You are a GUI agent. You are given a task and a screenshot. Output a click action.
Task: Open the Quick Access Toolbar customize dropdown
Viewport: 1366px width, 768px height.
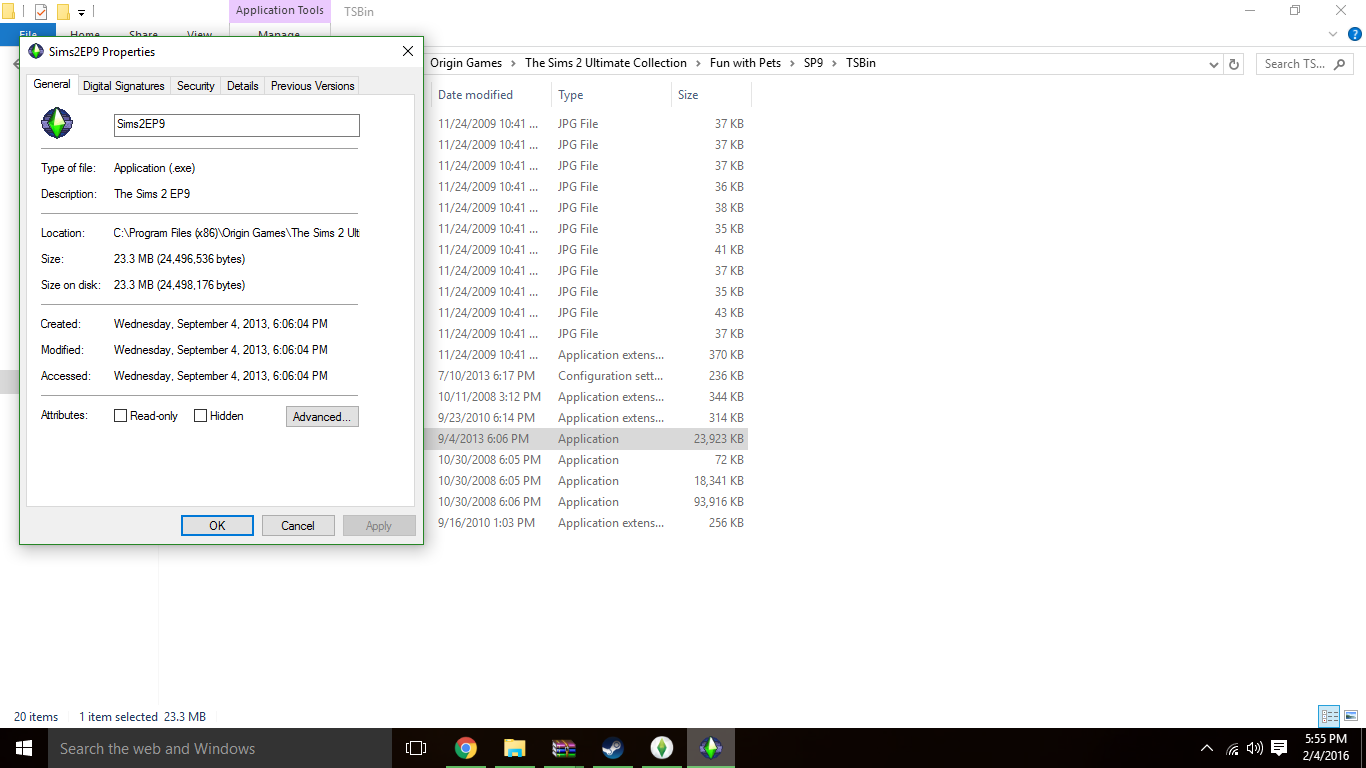(x=82, y=12)
